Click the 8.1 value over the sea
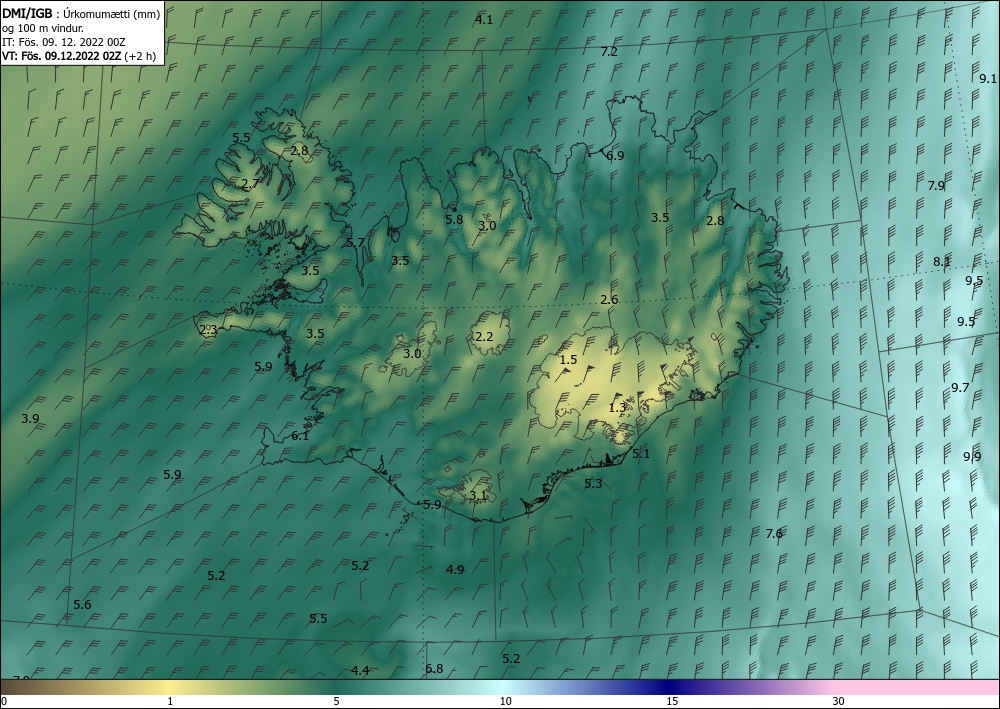The width and height of the screenshot is (1000, 709). coord(942,261)
